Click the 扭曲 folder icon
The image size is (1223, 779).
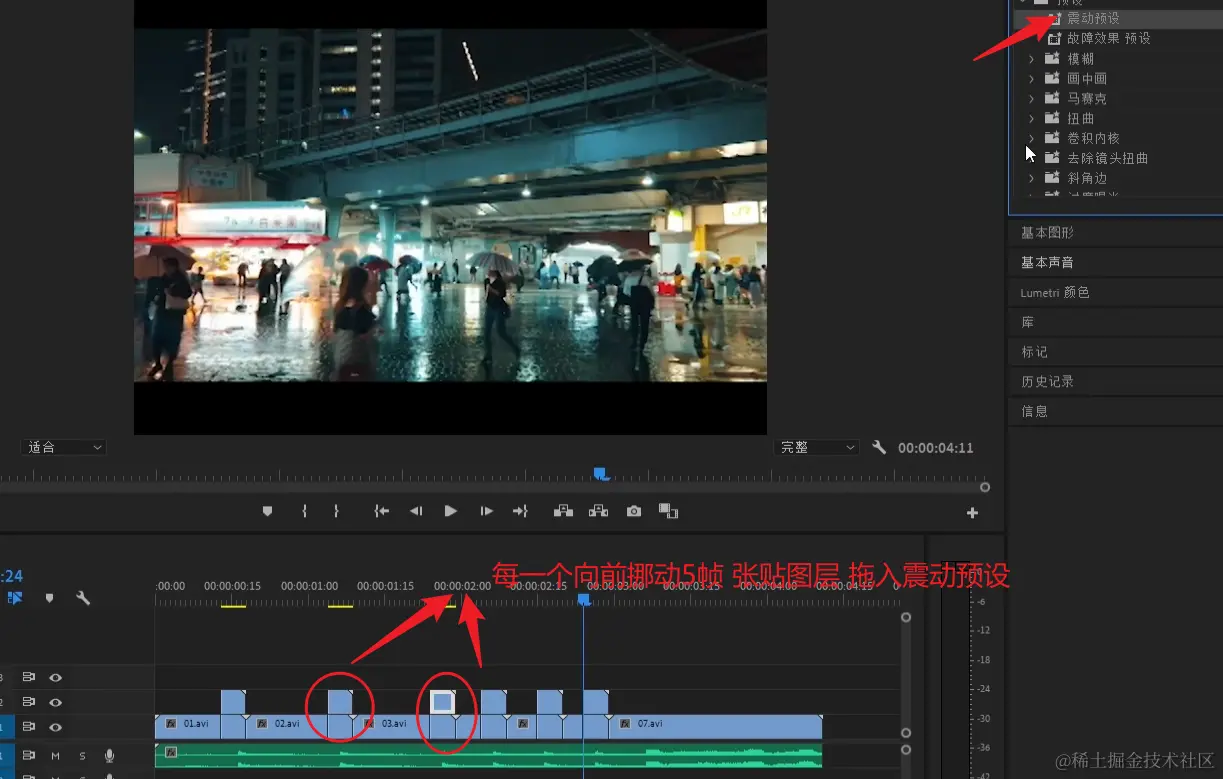point(1052,118)
